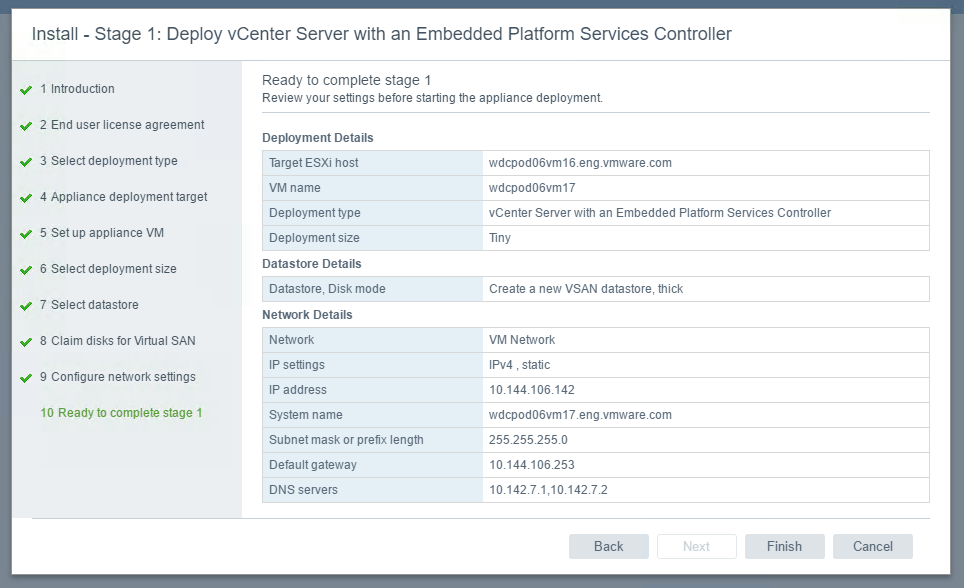This screenshot has width=964, height=588.
Task: Open step 7 Select datastore
Action: [89, 305]
